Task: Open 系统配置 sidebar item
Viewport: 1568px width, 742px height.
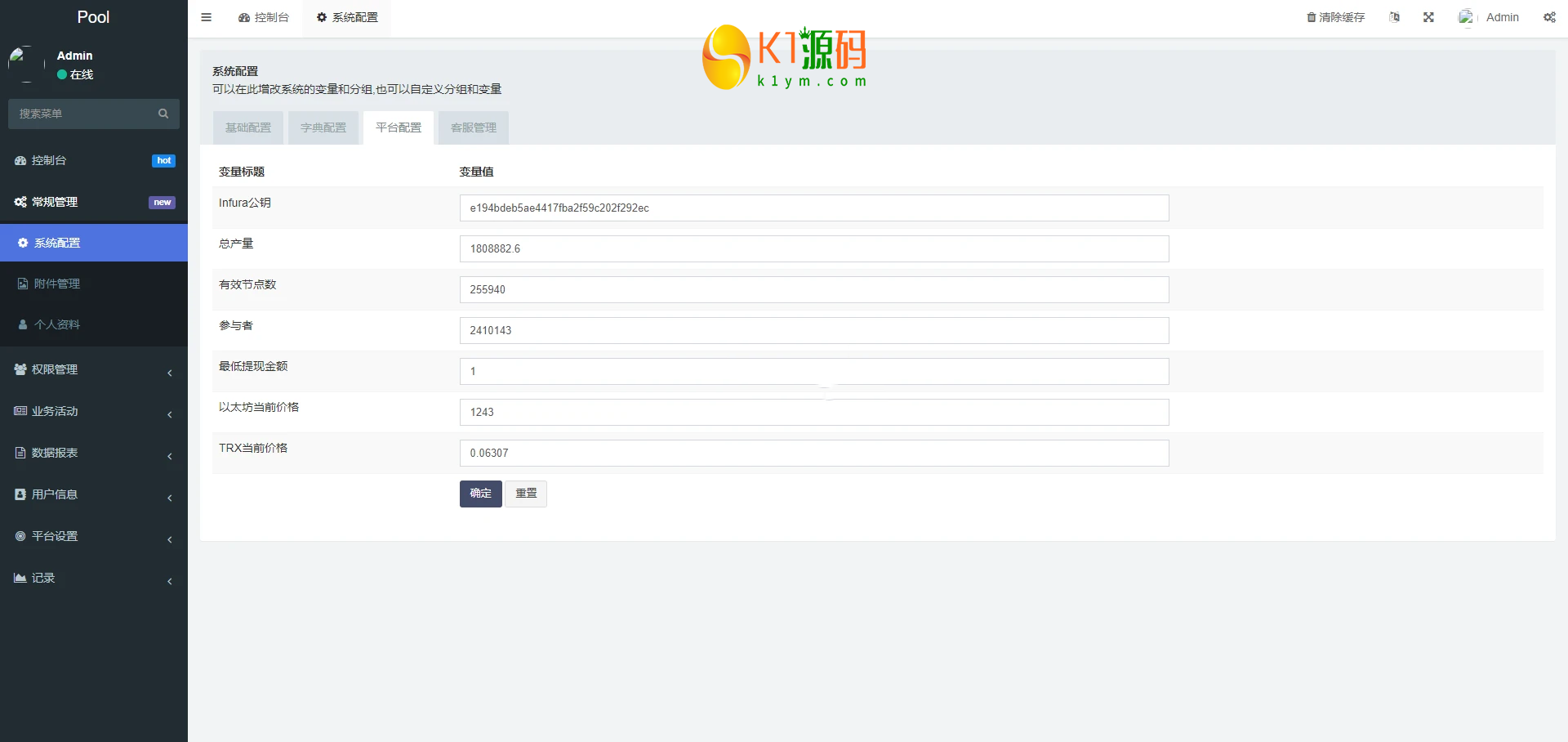Action: [94, 243]
